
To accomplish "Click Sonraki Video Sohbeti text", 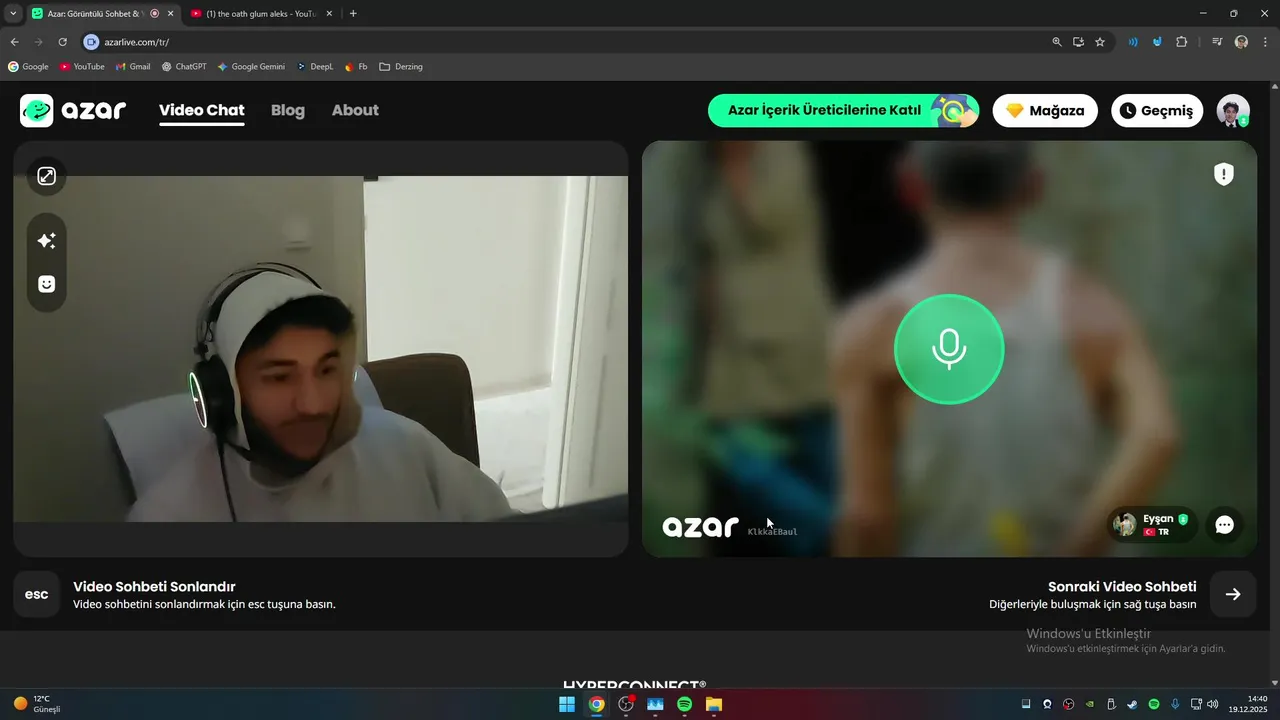I will 1122,587.
